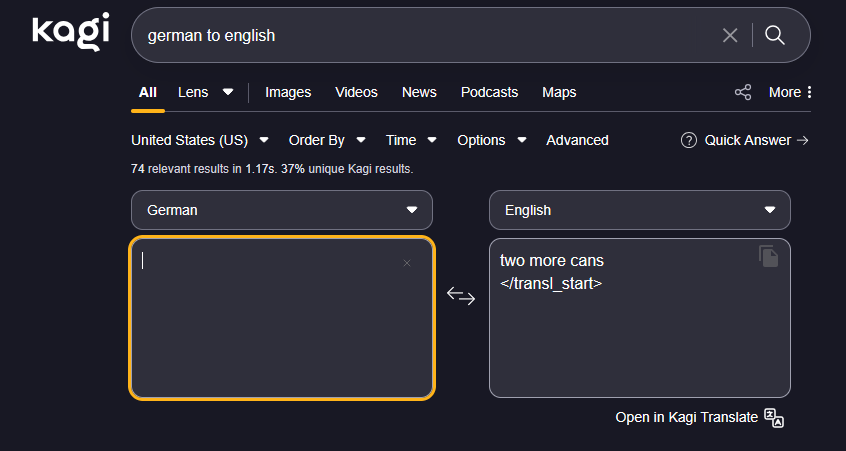Click the Advanced search link
Image resolution: width=846 pixels, height=451 pixels.
(577, 140)
